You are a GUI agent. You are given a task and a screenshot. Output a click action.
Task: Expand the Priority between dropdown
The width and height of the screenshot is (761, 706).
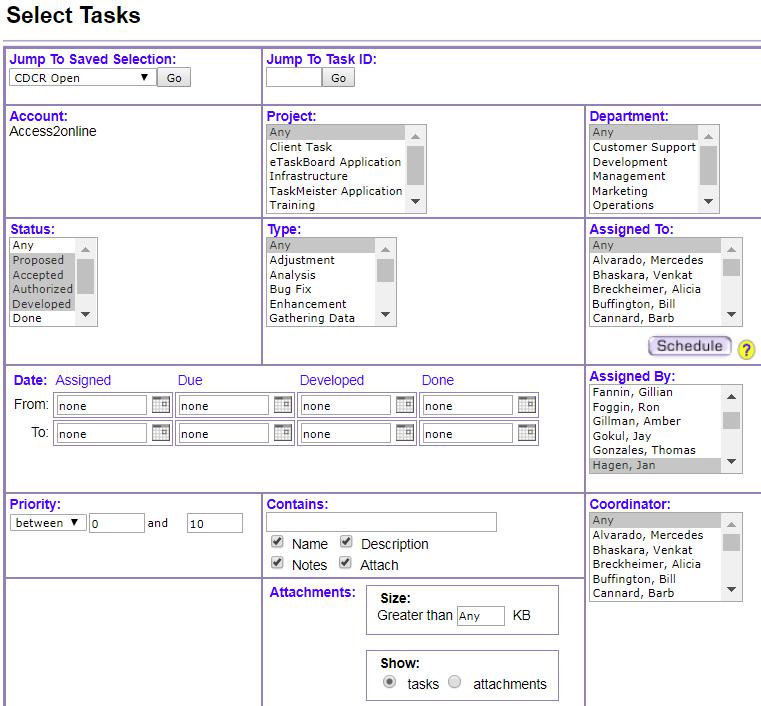(47, 523)
